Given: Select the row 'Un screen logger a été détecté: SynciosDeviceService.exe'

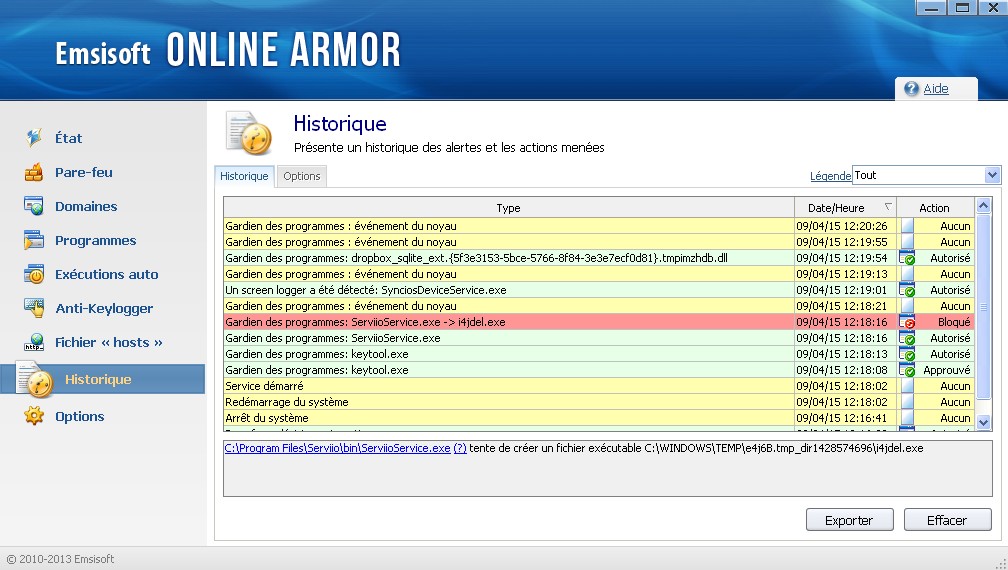Looking at the screenshot, I should (x=598, y=290).
